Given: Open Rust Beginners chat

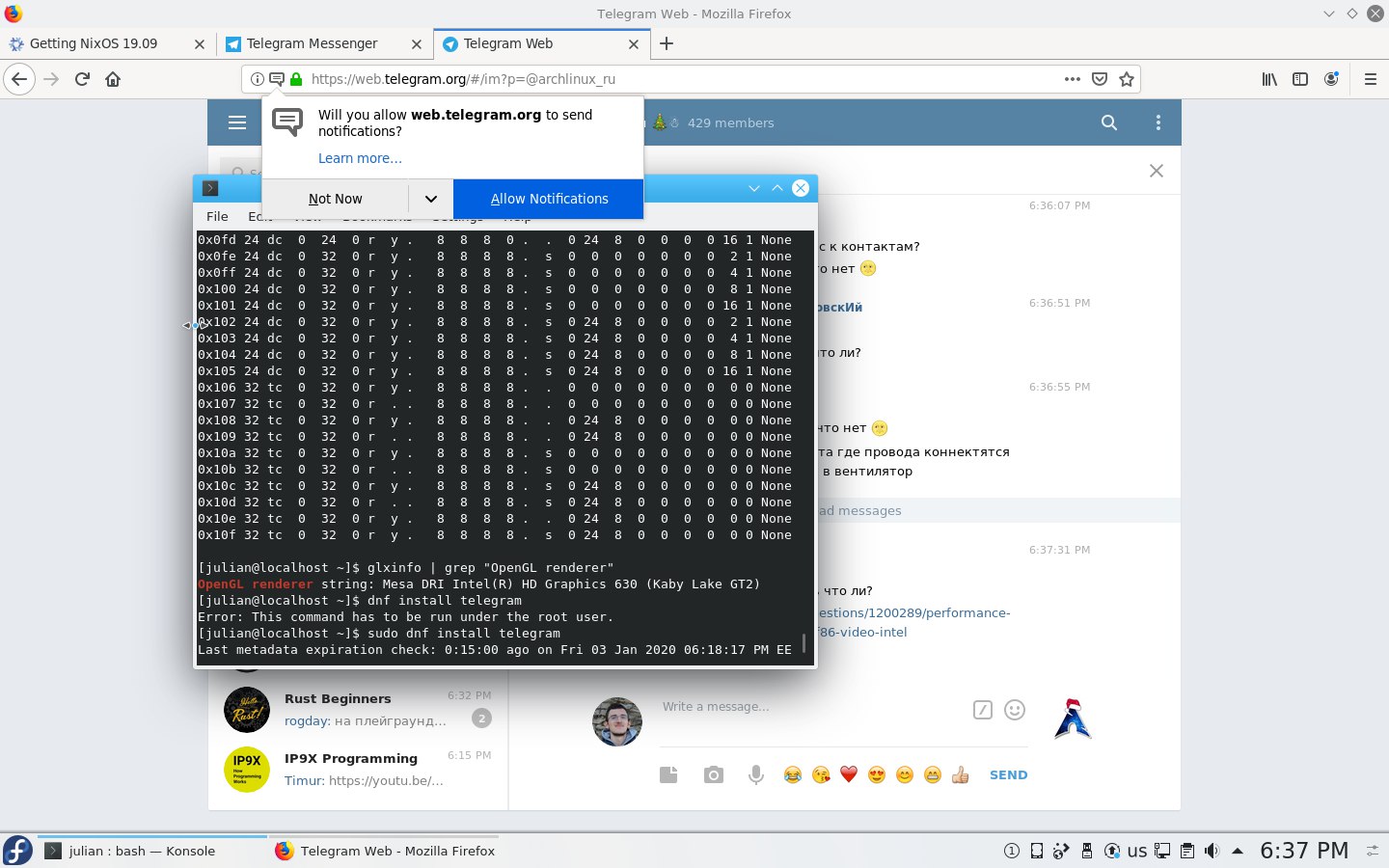Looking at the screenshot, I should [358, 710].
